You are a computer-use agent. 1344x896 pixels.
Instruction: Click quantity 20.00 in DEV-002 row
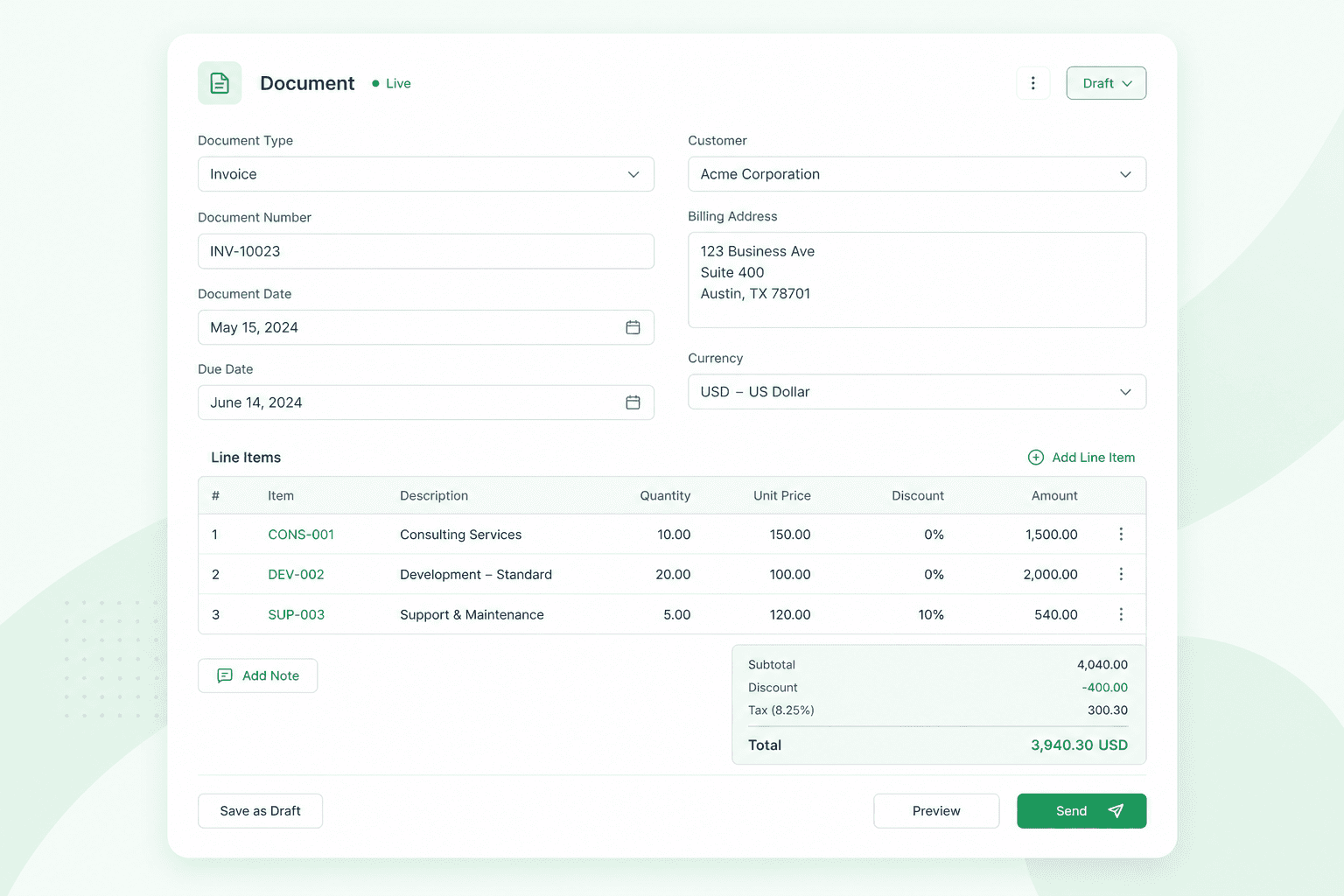tap(673, 575)
